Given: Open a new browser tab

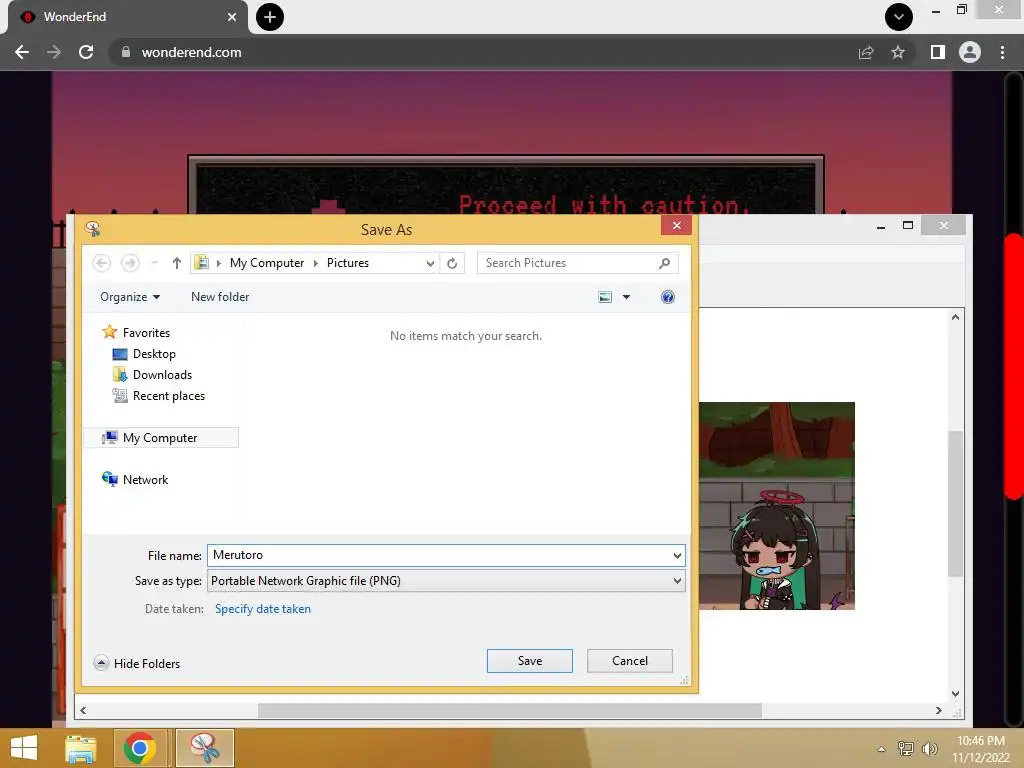Looking at the screenshot, I should coord(270,17).
